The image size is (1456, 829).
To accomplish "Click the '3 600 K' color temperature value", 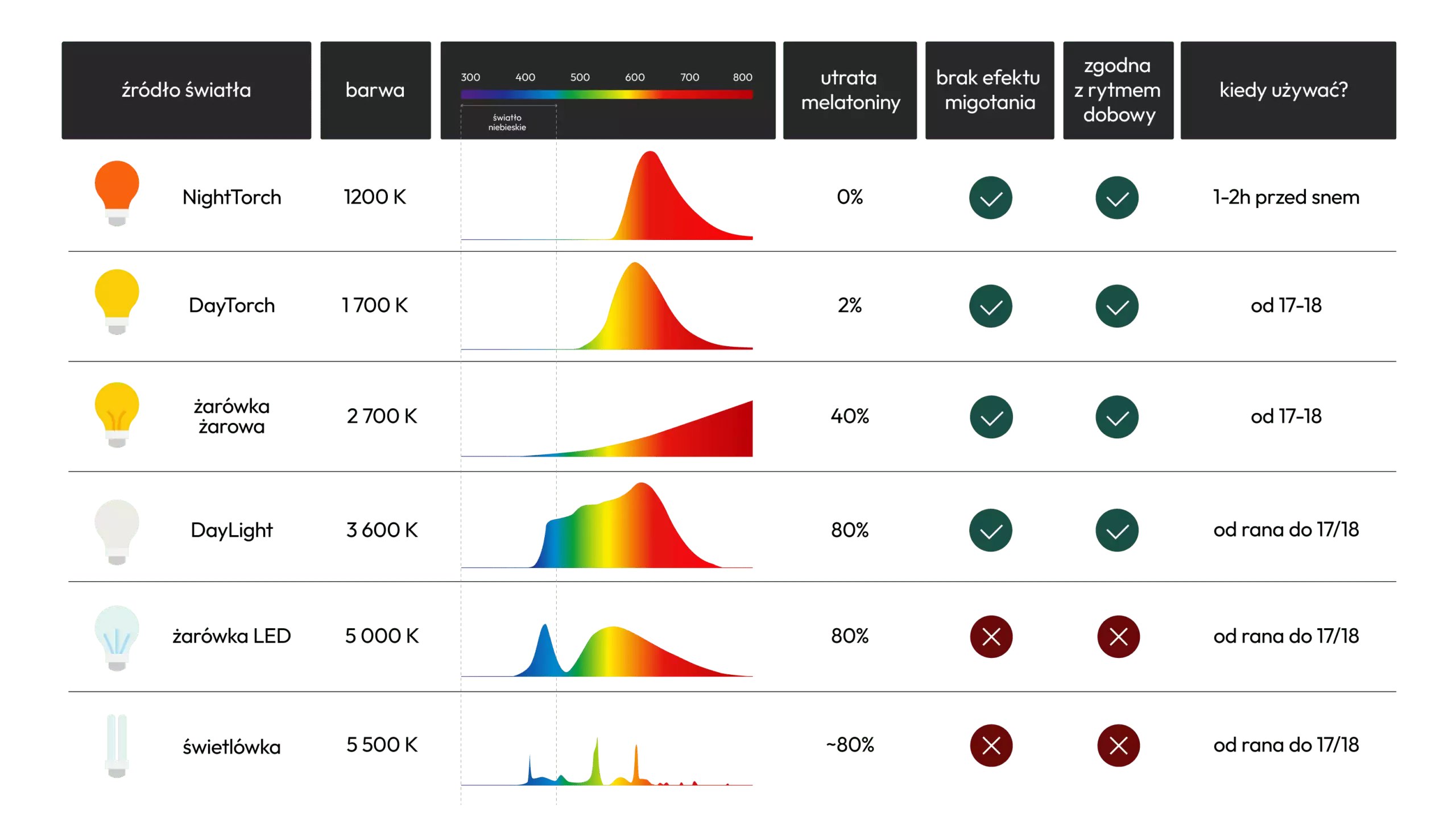I will pos(382,530).
